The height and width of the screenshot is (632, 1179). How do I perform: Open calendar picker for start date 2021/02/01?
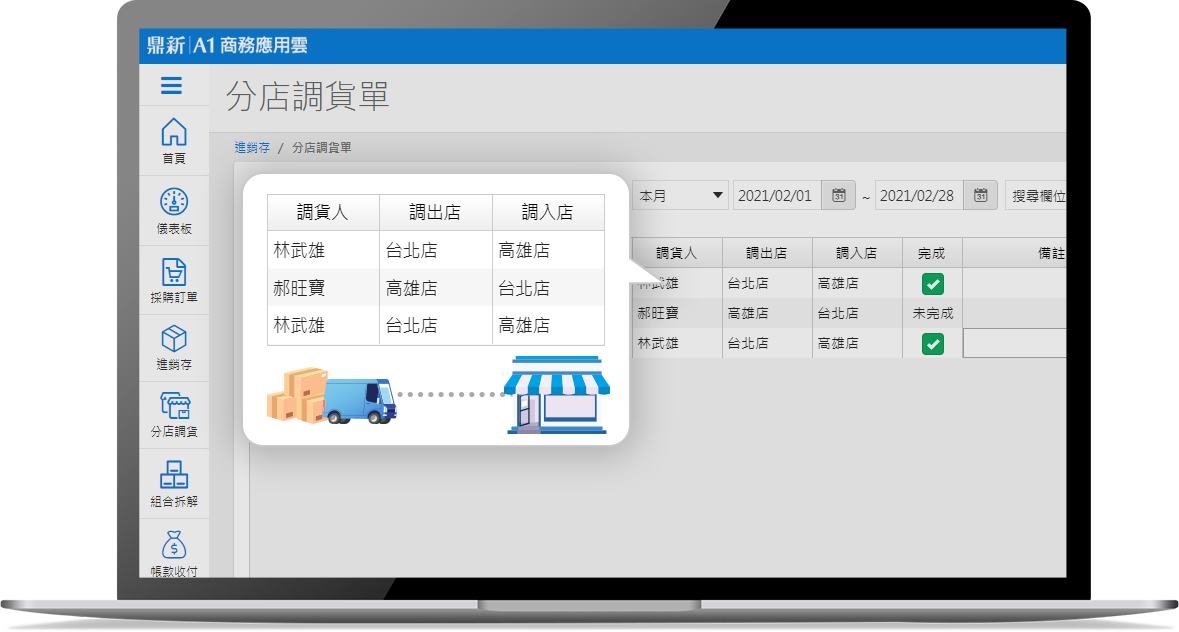tap(839, 196)
